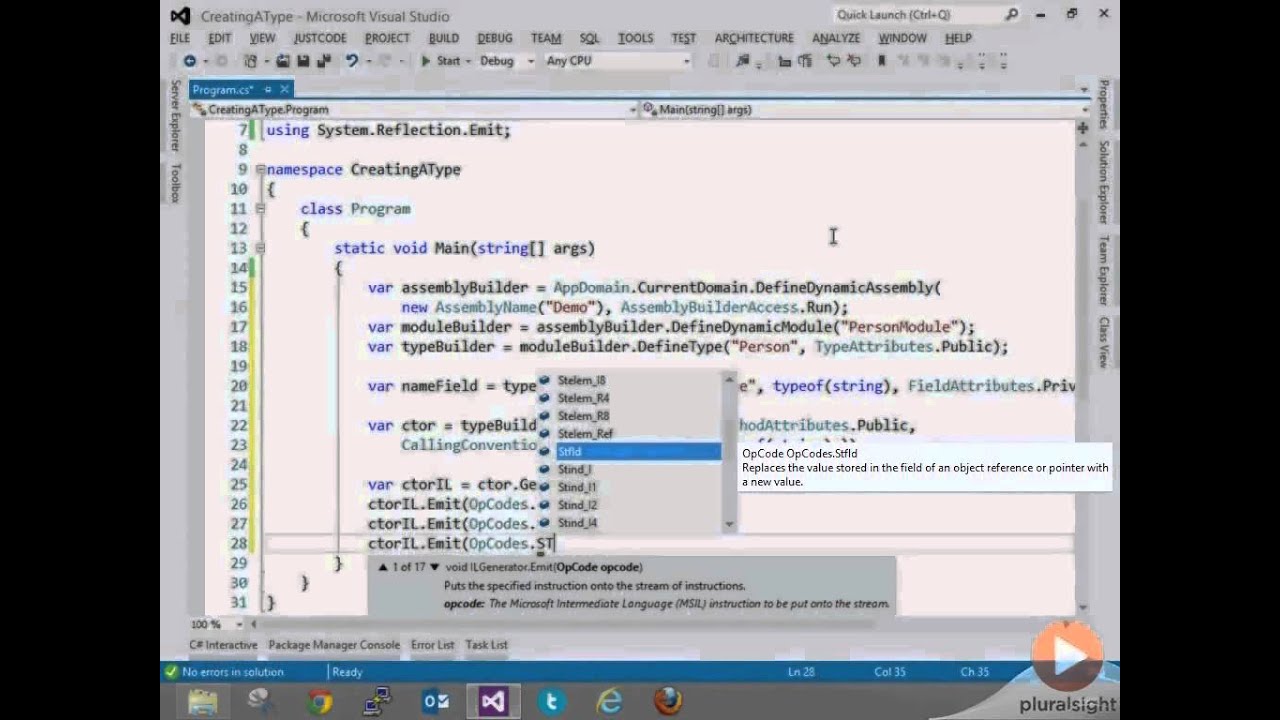
Task: Toggle the bookmark toolbar icon
Action: 881,61
